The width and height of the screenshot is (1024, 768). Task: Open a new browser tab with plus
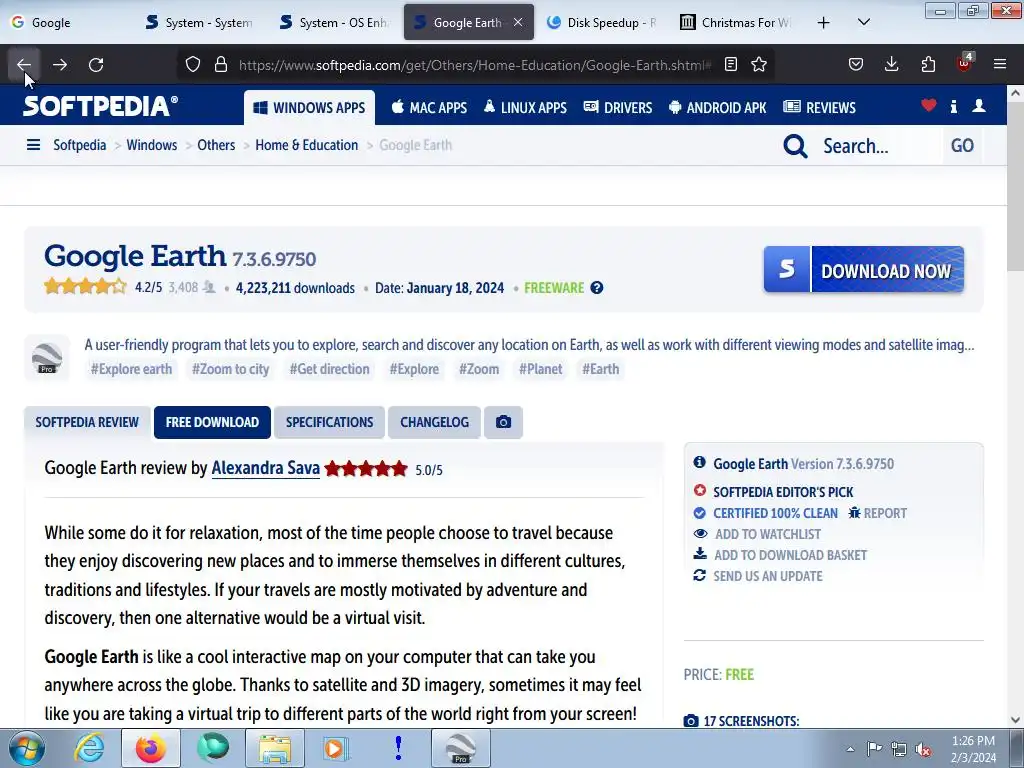point(824,22)
